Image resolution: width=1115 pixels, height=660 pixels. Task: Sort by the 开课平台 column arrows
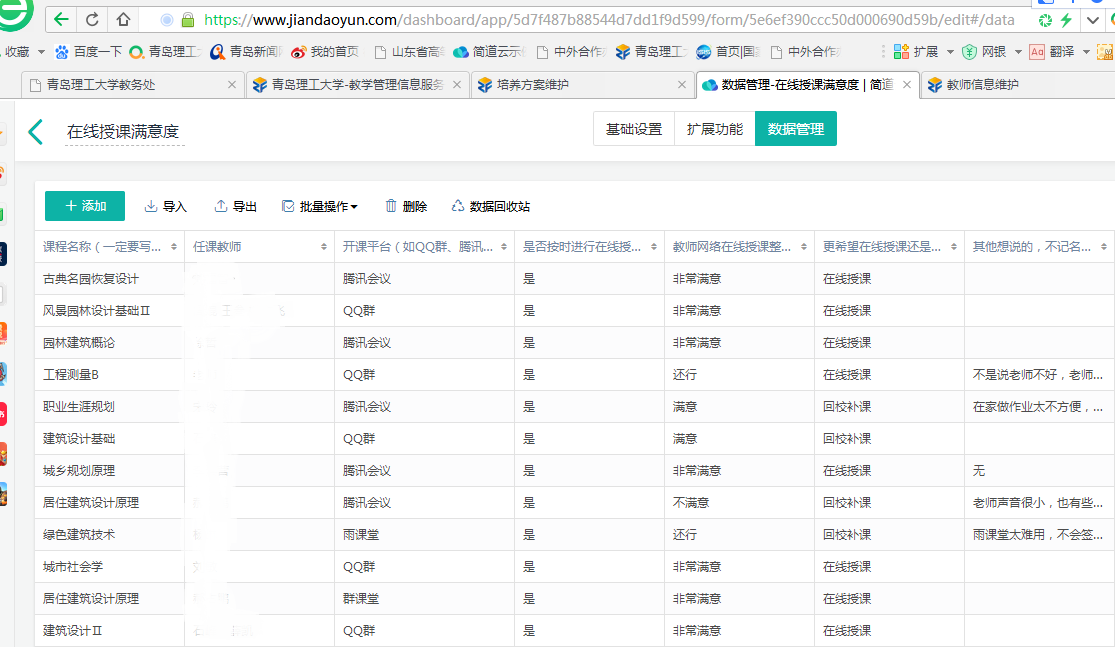coord(504,247)
